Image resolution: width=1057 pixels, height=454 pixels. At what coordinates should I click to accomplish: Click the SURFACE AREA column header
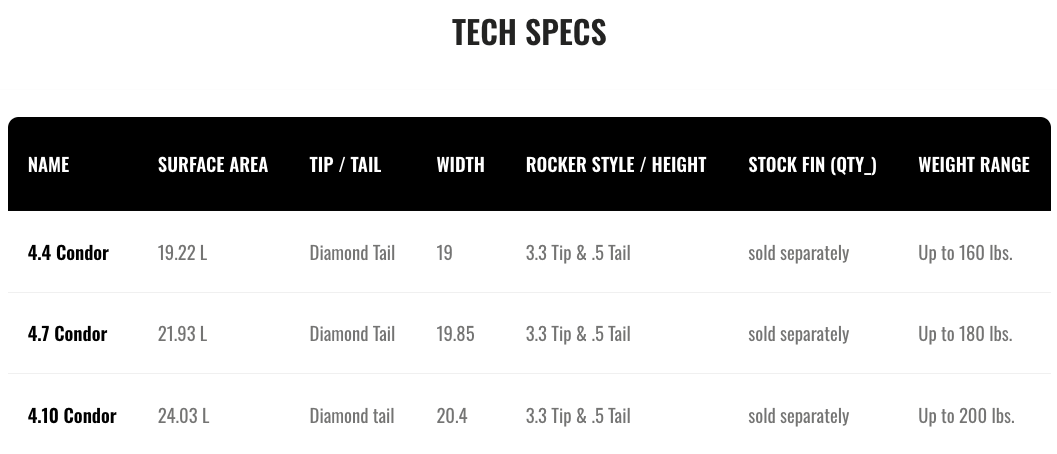coord(213,164)
